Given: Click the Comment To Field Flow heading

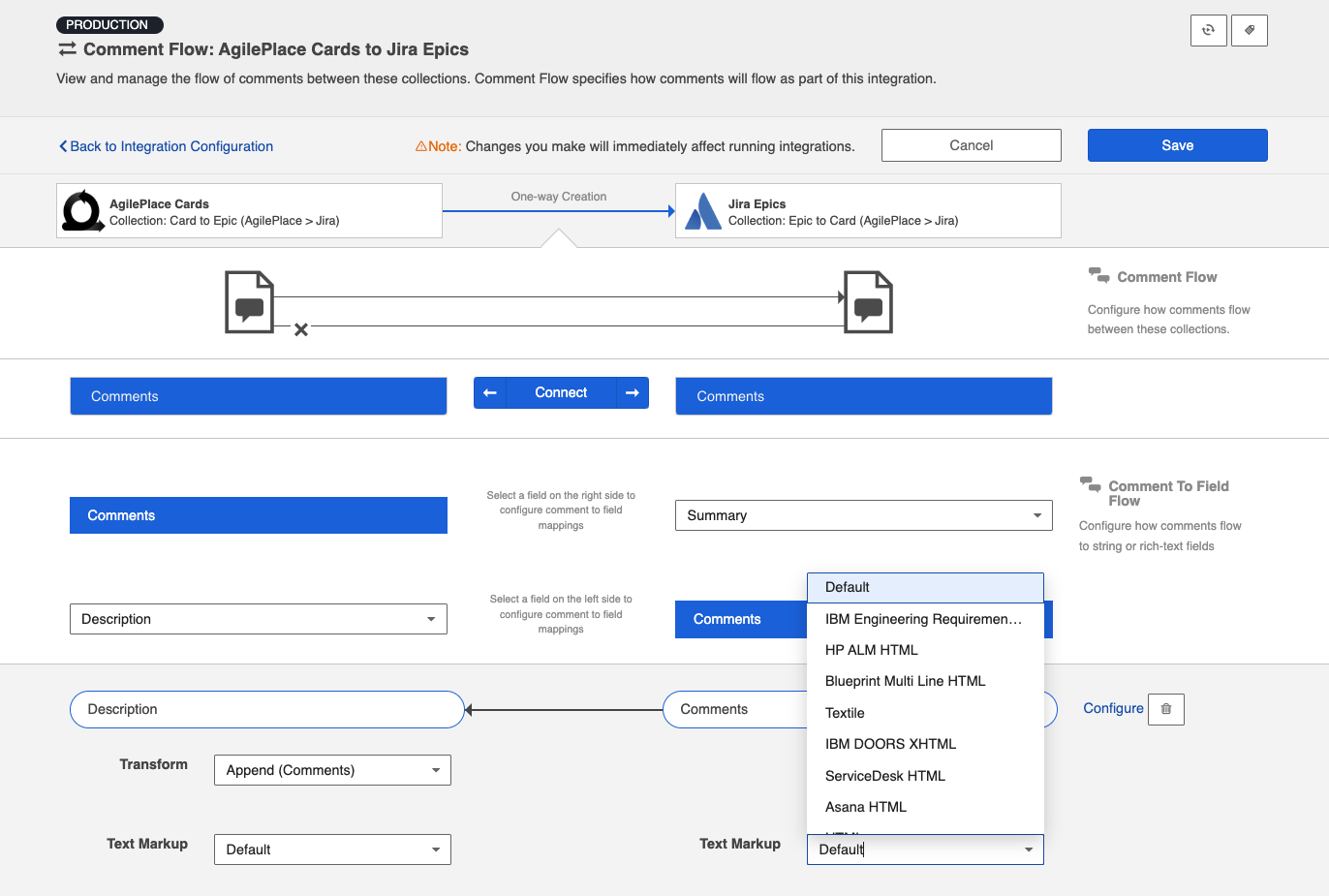Looking at the screenshot, I should point(1168,493).
